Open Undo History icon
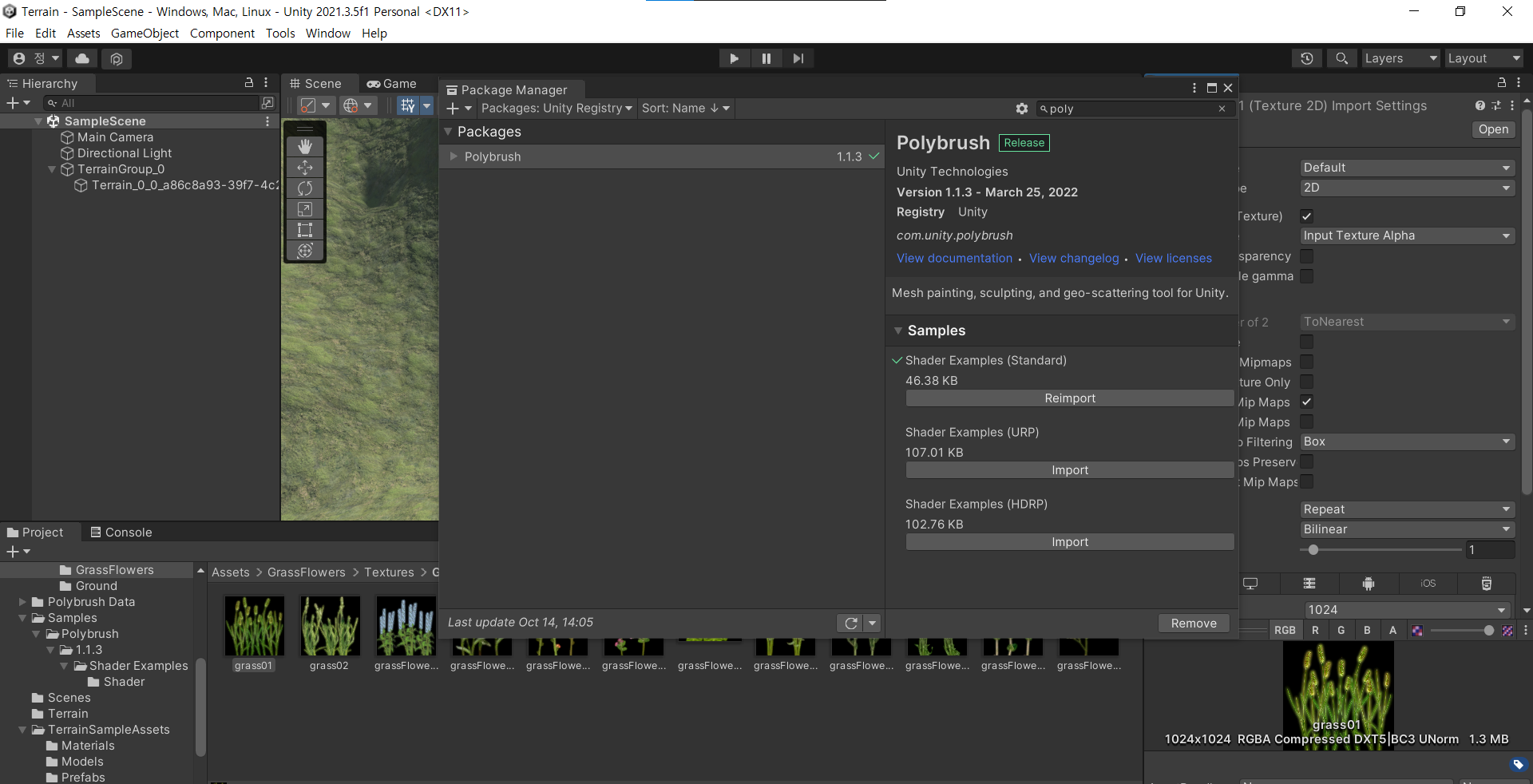The width and height of the screenshot is (1533, 784). click(x=1306, y=58)
